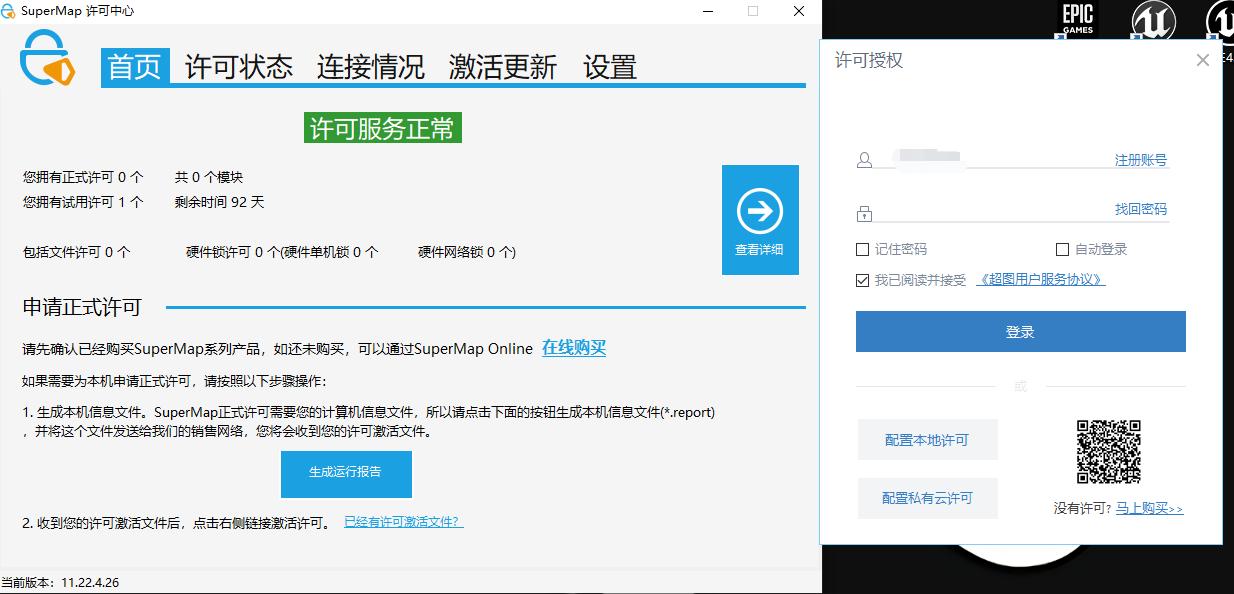
Task: Click the SuperMap lock logo in the header
Action: [48, 59]
